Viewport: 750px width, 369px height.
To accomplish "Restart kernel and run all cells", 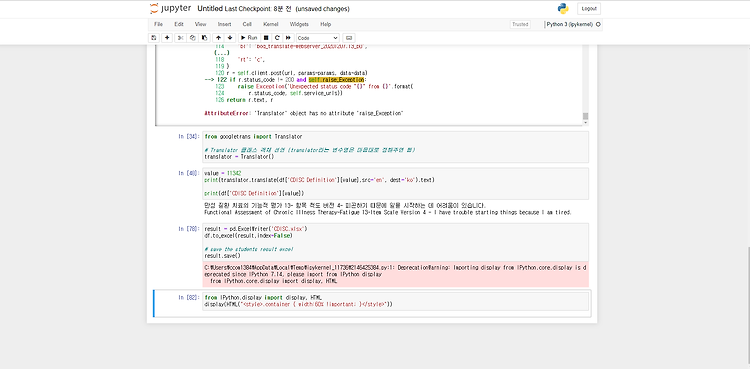I will coord(288,37).
